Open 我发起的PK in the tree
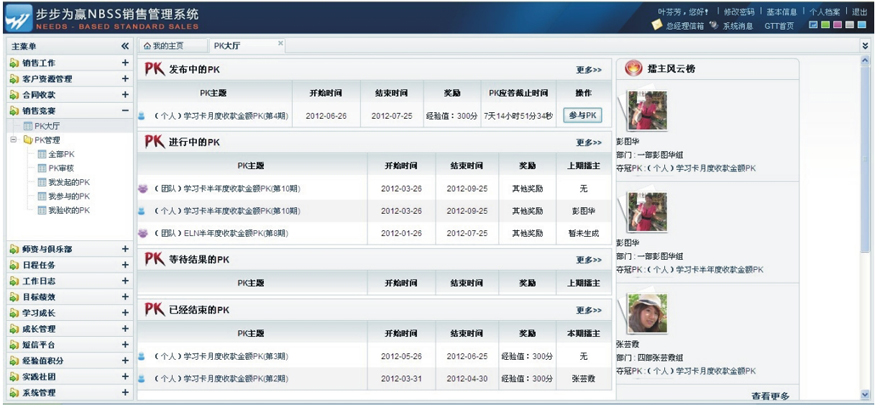The height and width of the screenshot is (408, 880). click(x=68, y=183)
